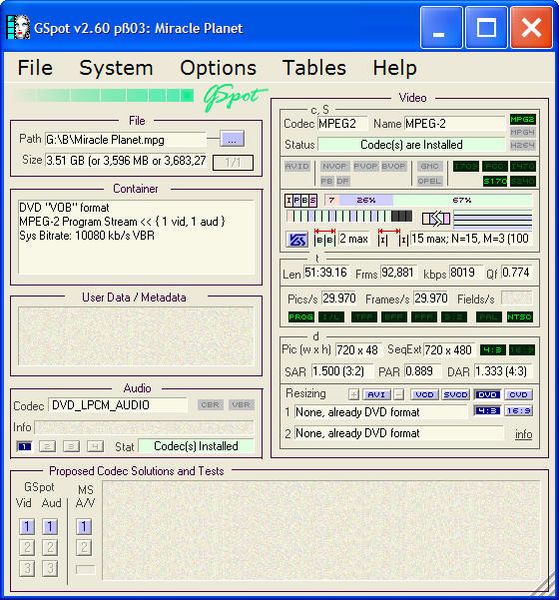Click the MPG2 indicator in Video panel
This screenshot has width=559, height=600.
pyautogui.click(x=523, y=119)
